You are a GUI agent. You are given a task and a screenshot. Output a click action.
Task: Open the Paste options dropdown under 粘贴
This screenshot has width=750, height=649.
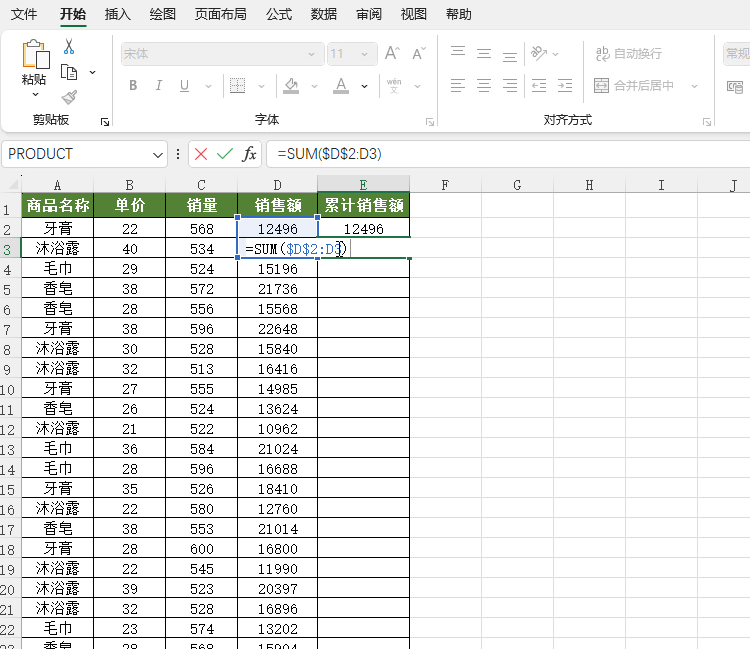pyautogui.click(x=35, y=94)
